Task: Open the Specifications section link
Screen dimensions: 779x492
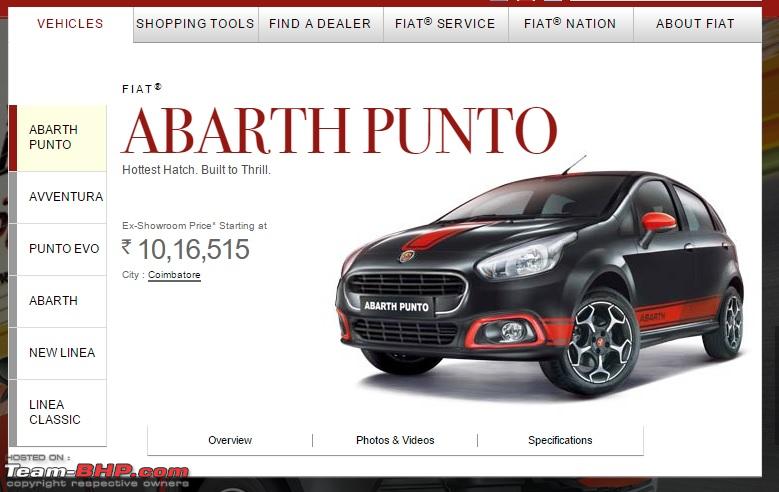Action: point(560,440)
